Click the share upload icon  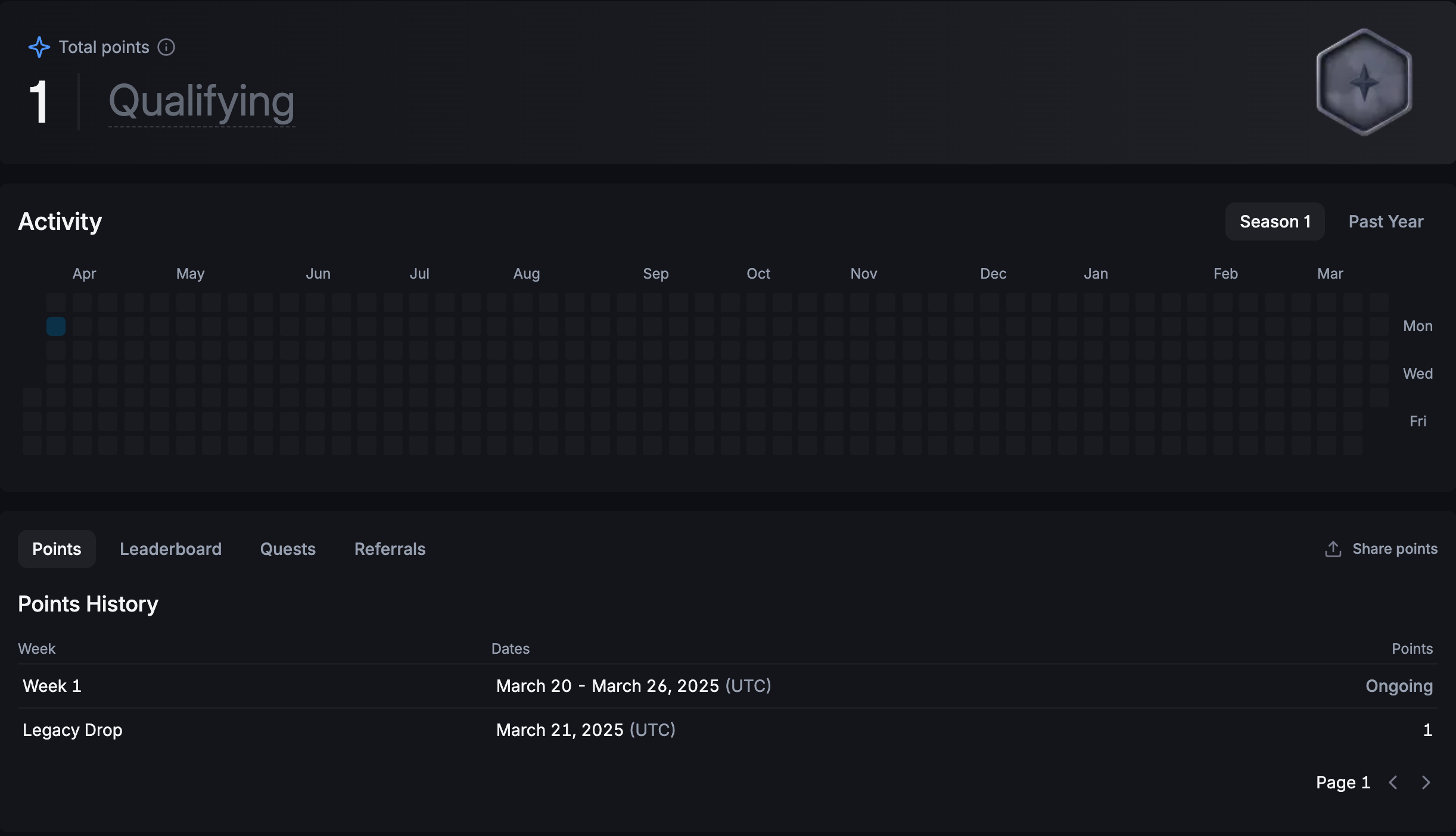click(1333, 549)
